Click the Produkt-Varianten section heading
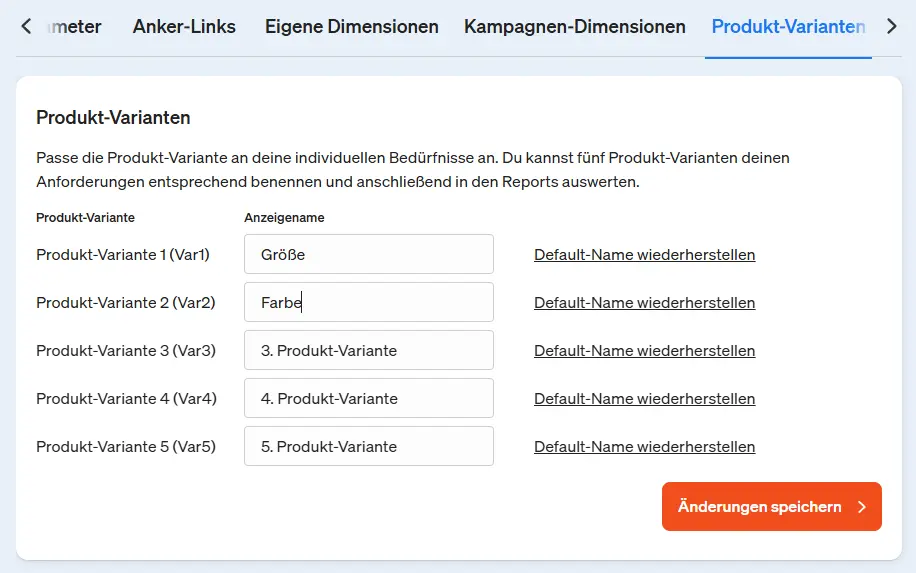The height and width of the screenshot is (573, 916). pyautogui.click(x=113, y=118)
